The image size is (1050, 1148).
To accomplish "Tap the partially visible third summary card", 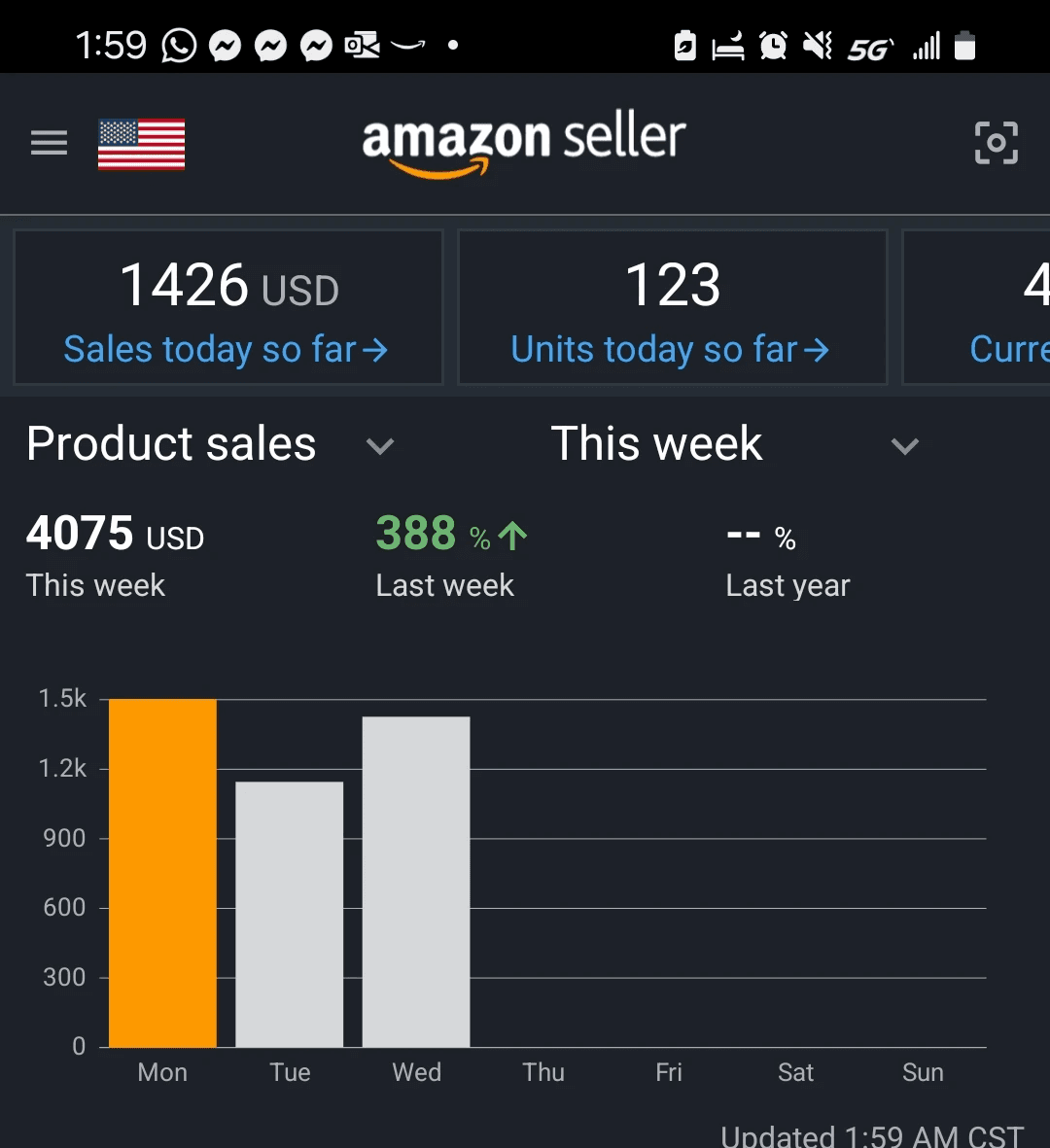I will point(977,307).
